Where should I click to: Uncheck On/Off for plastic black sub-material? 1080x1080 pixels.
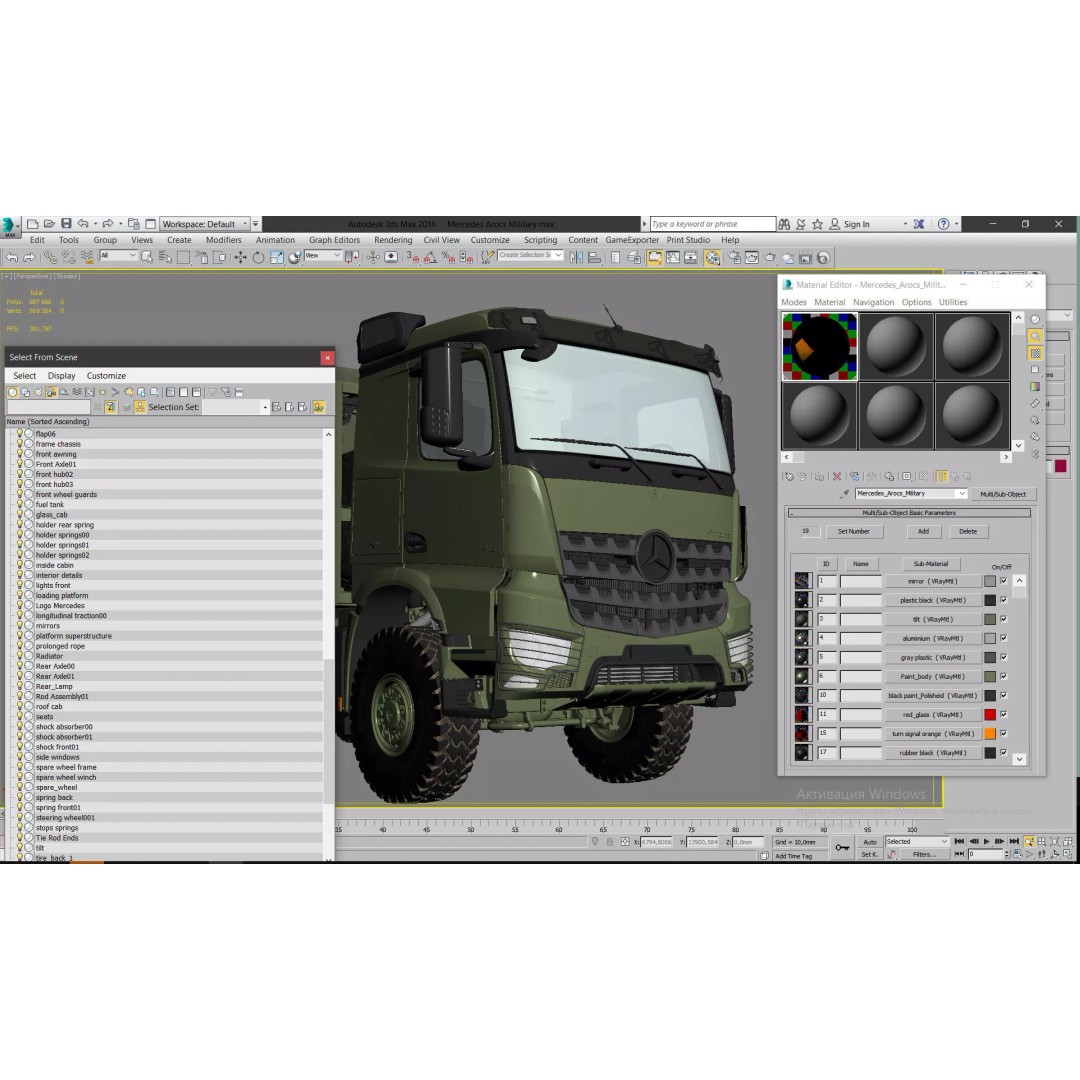click(1004, 600)
